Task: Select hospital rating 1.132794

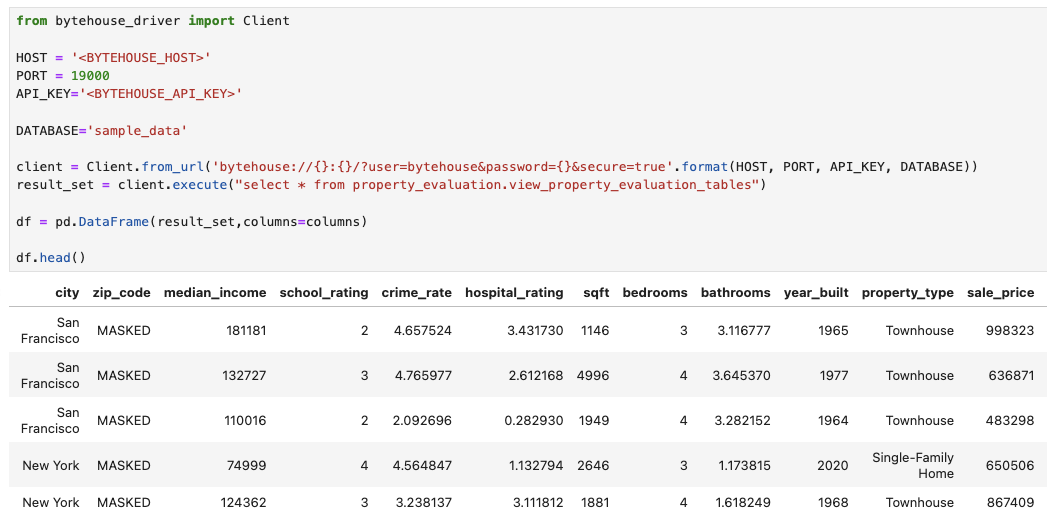Action: tap(537, 466)
